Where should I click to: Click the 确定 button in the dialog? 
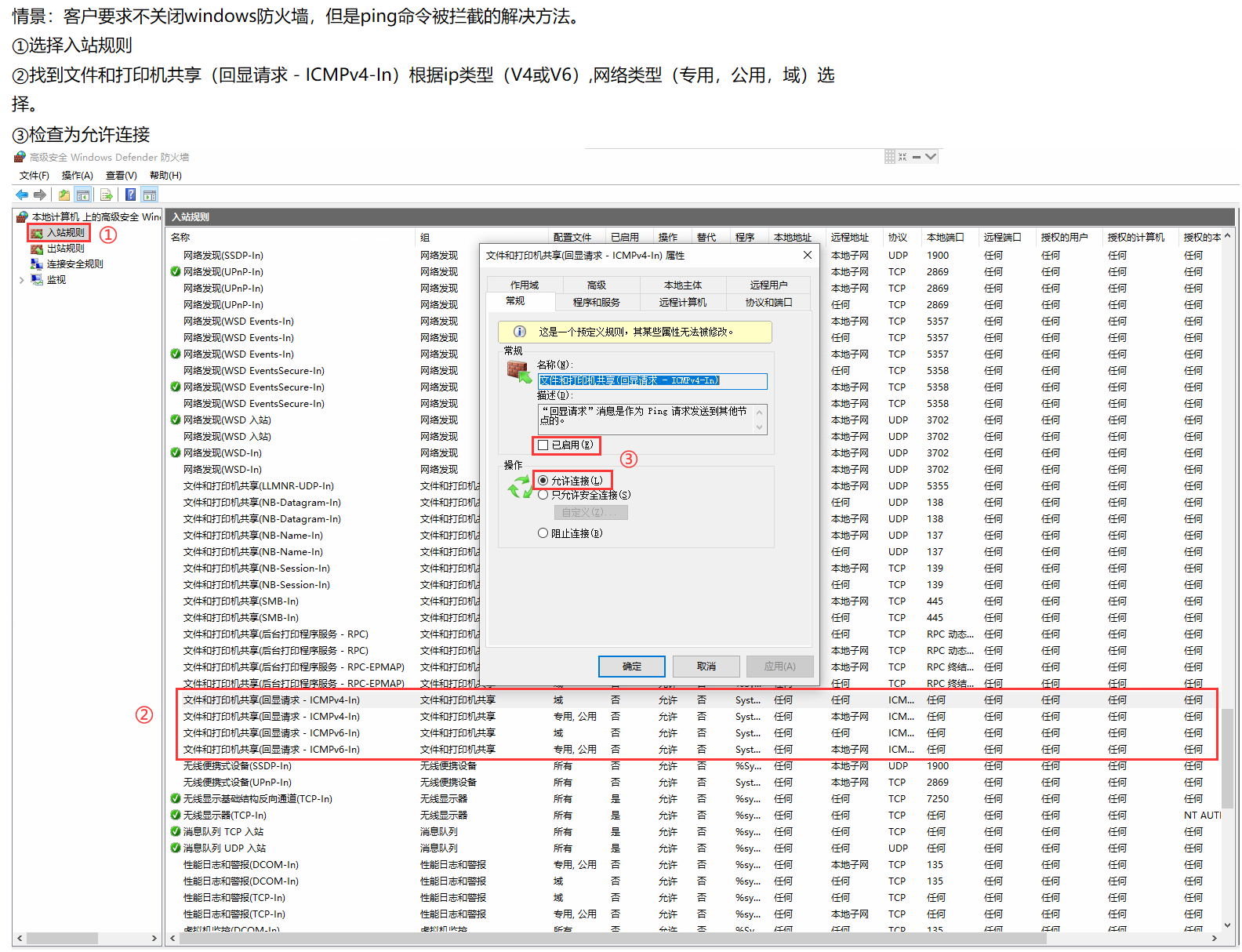pyautogui.click(x=632, y=667)
